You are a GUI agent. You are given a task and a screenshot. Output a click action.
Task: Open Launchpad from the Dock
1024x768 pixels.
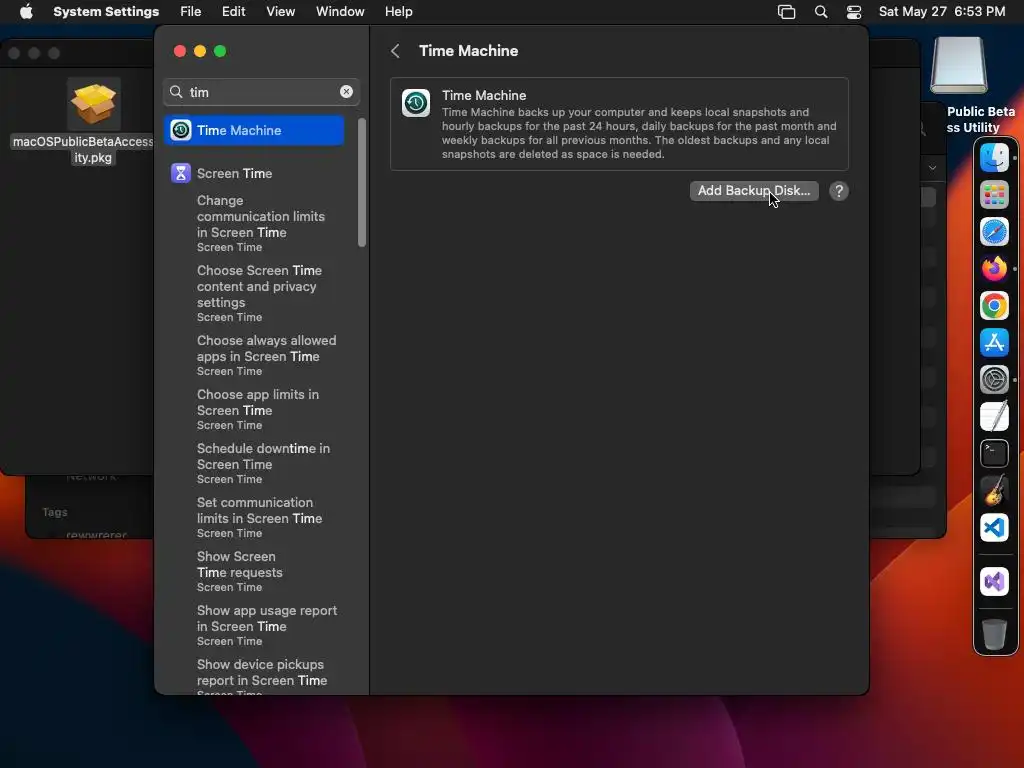pyautogui.click(x=994, y=195)
